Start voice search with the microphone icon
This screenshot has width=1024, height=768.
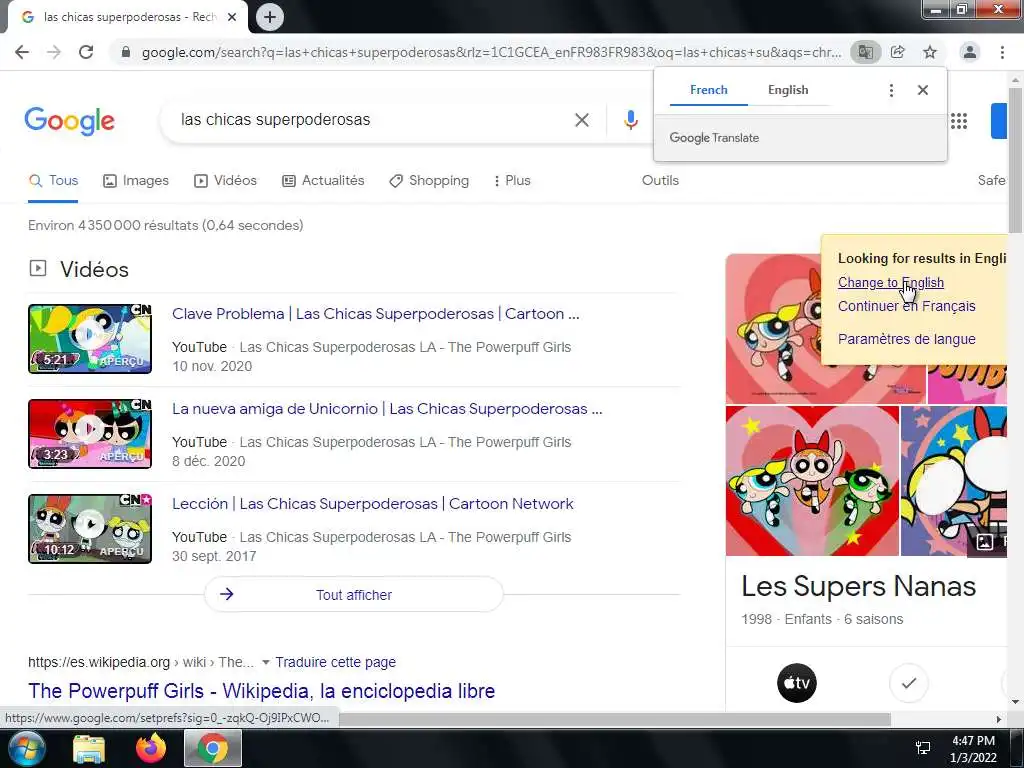click(630, 120)
